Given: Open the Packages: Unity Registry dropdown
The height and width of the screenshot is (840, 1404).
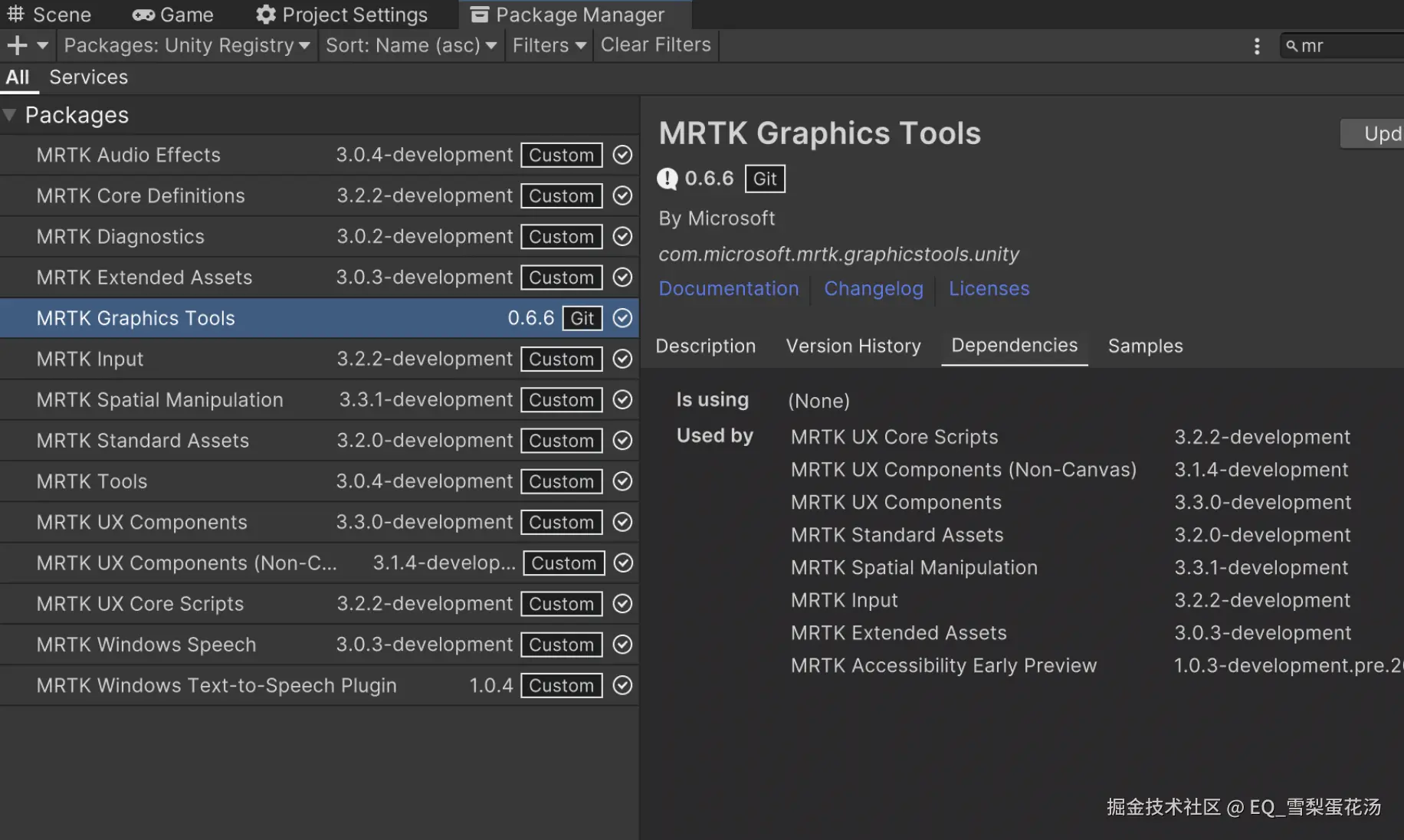Looking at the screenshot, I should [x=186, y=46].
